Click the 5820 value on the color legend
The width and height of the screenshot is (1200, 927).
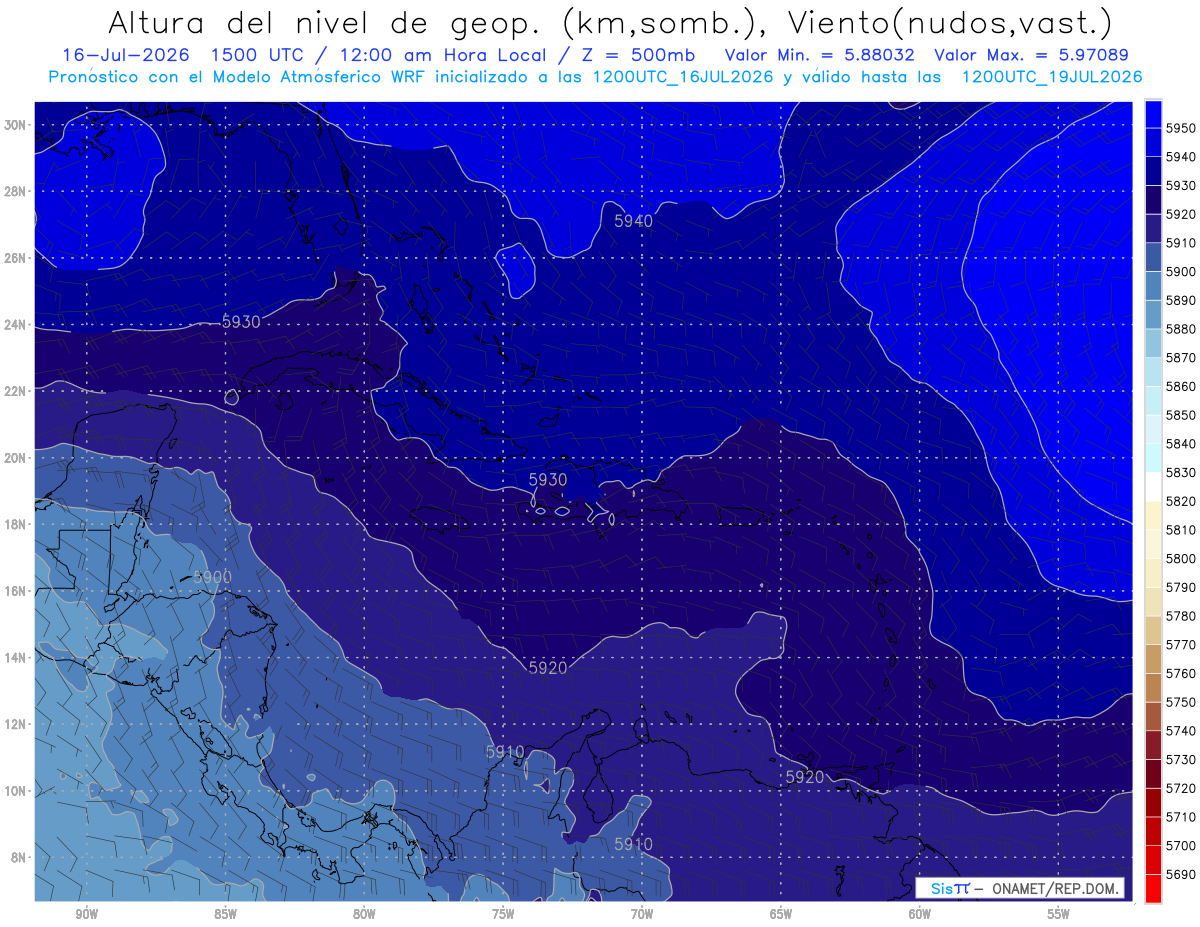(1180, 501)
